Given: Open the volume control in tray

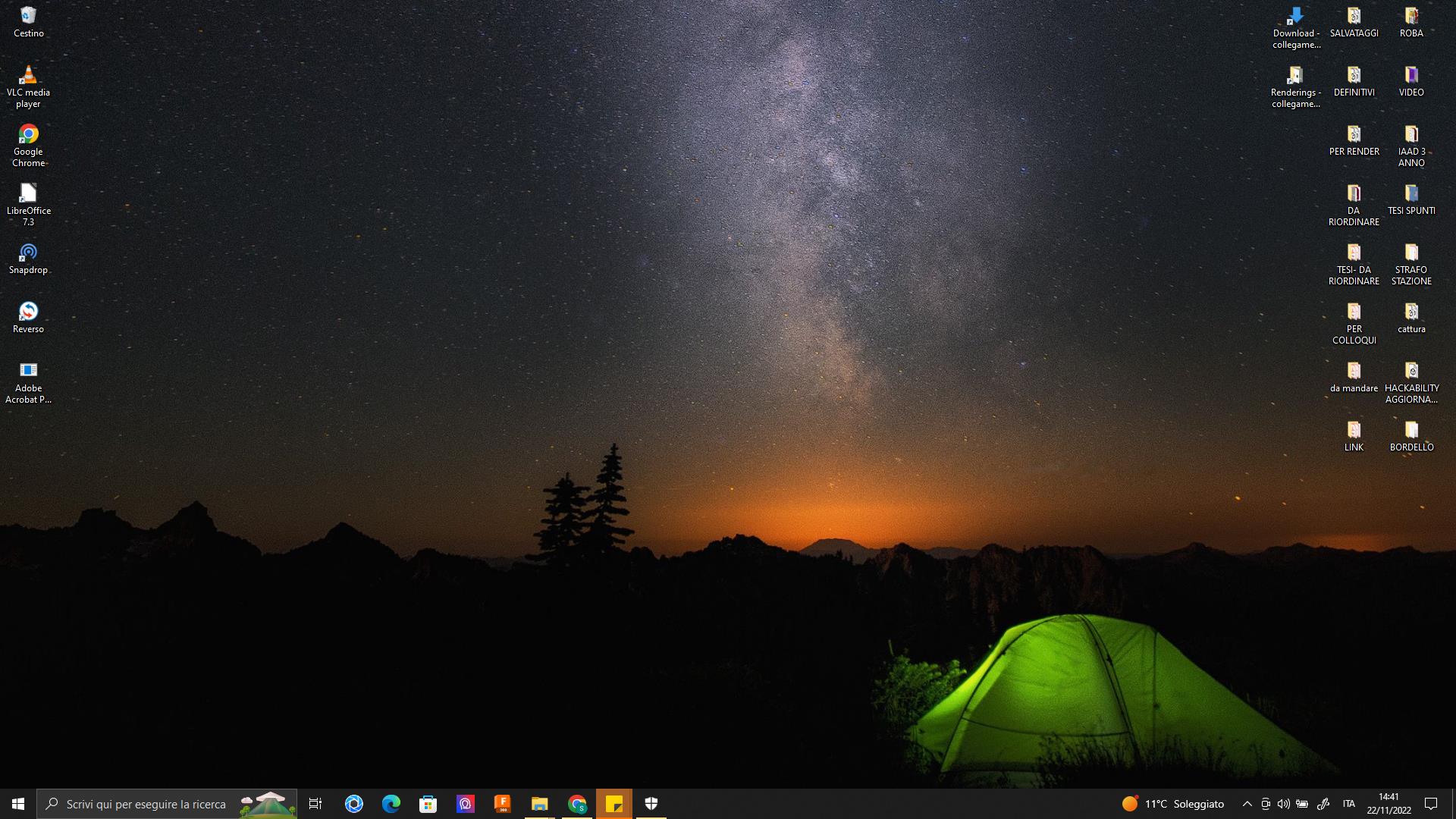Looking at the screenshot, I should (x=1283, y=804).
